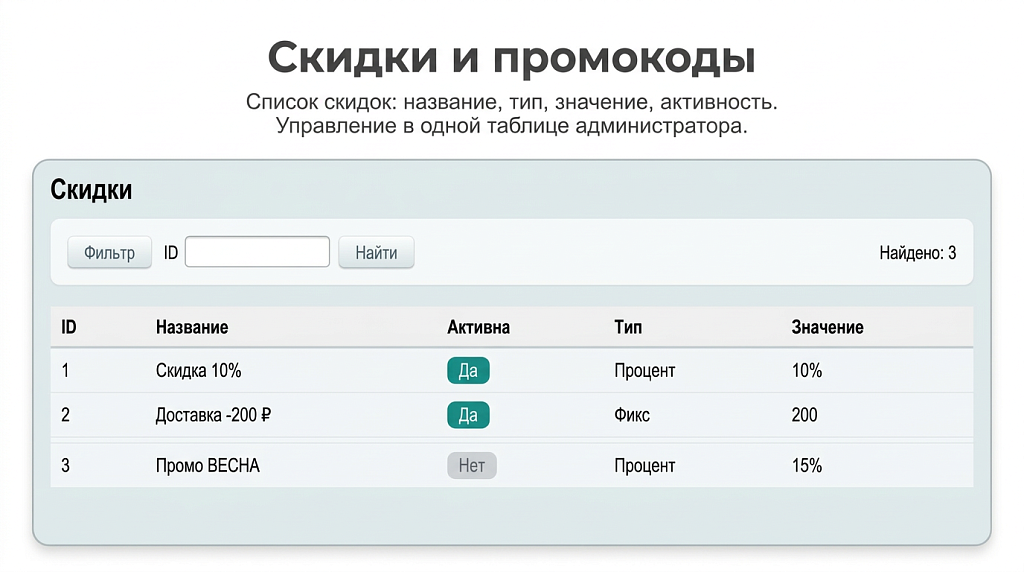Click the "200" value in row 2
1024x572 pixels.
804,415
